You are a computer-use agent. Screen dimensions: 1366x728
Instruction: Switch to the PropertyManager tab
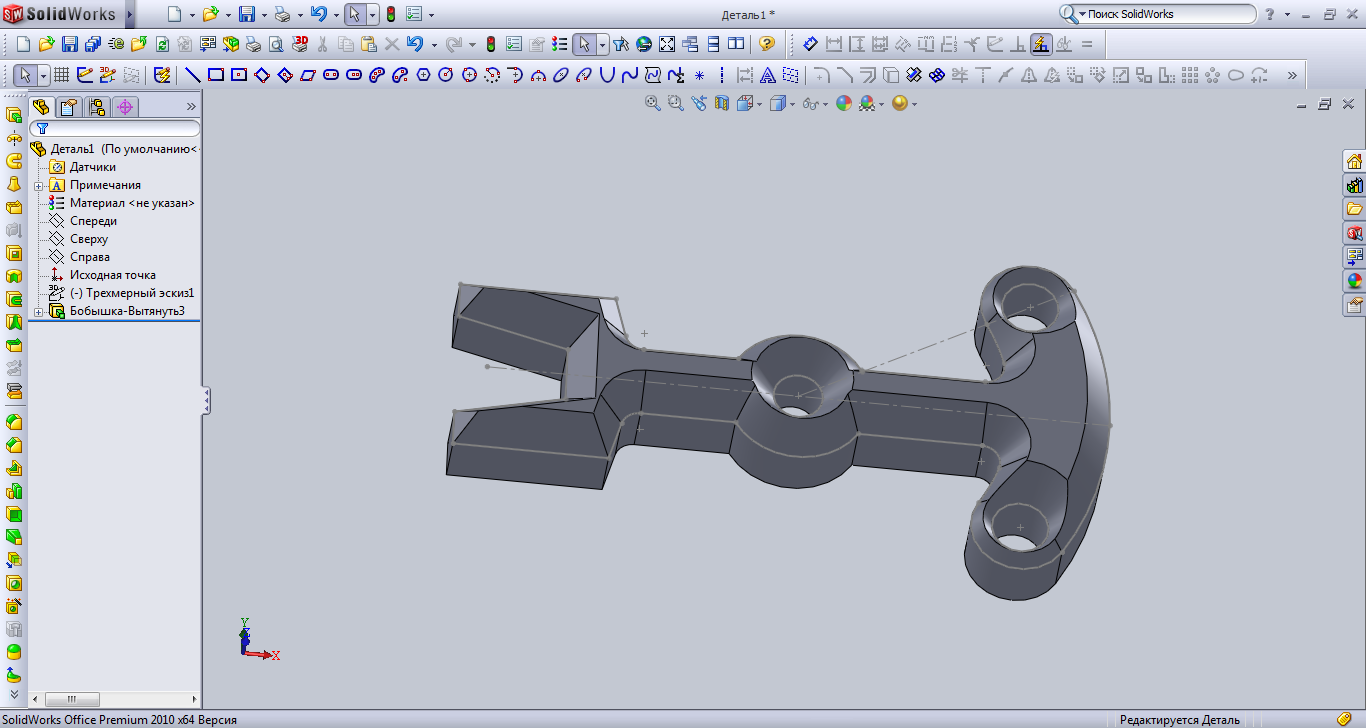[68, 107]
